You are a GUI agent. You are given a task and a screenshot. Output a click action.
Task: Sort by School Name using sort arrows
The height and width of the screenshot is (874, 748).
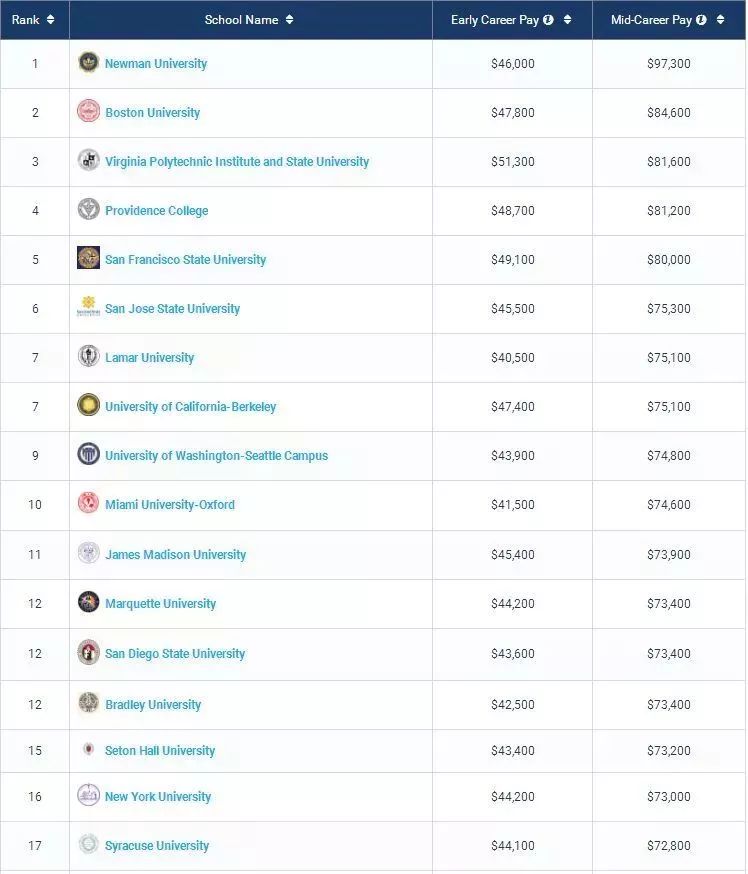click(289, 20)
